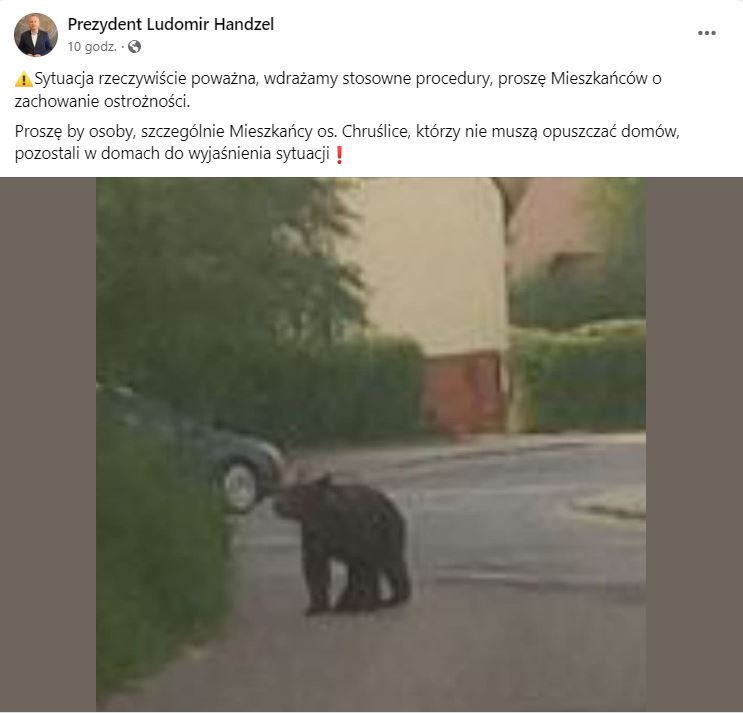Click the bear in the photo

[344, 543]
